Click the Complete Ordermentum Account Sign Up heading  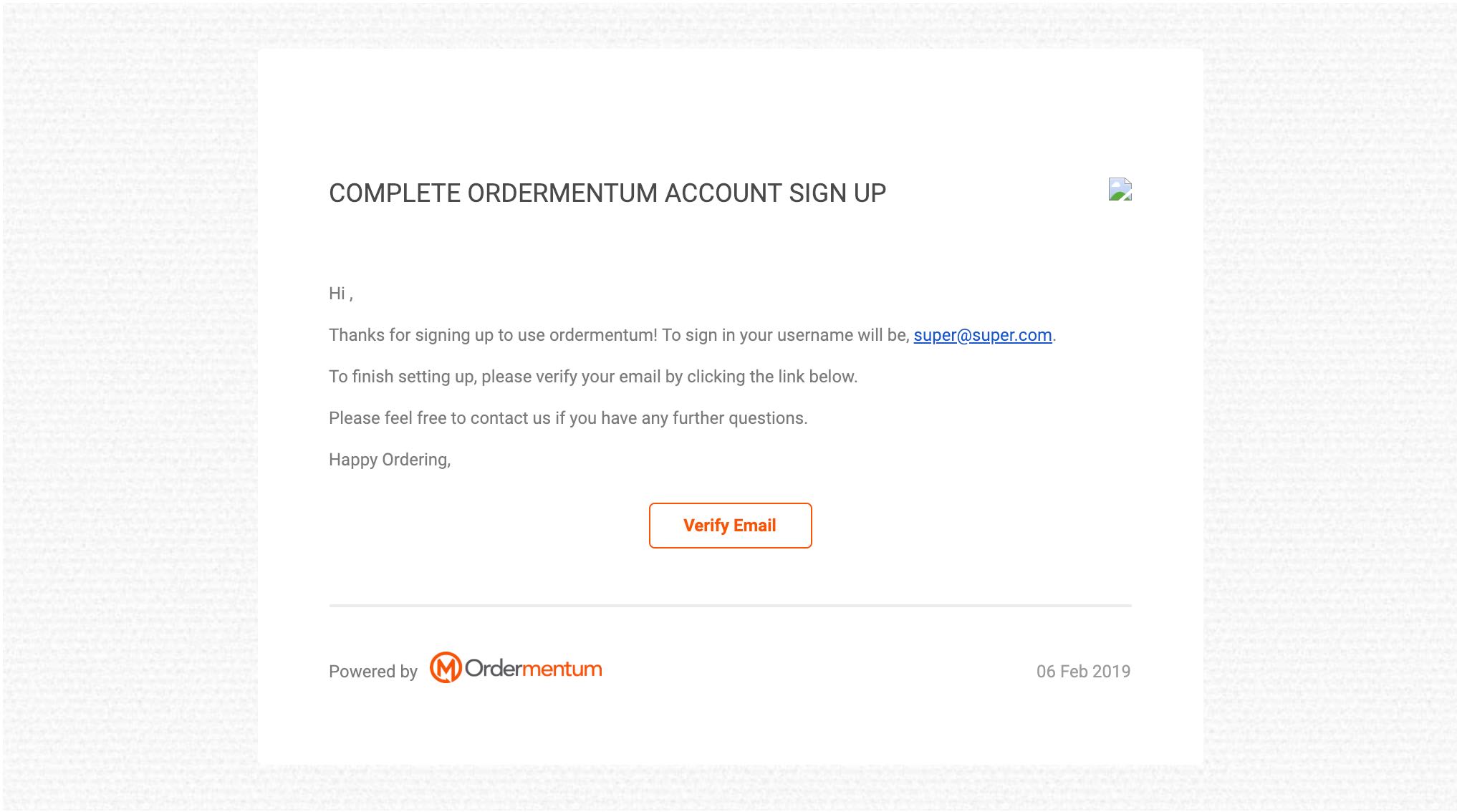point(607,193)
